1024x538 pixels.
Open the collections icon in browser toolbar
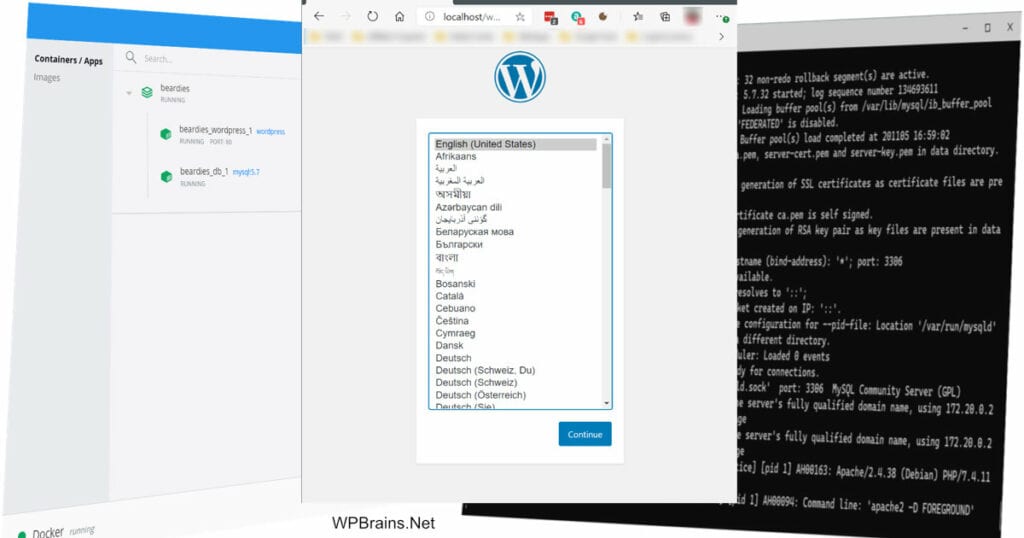coord(665,17)
